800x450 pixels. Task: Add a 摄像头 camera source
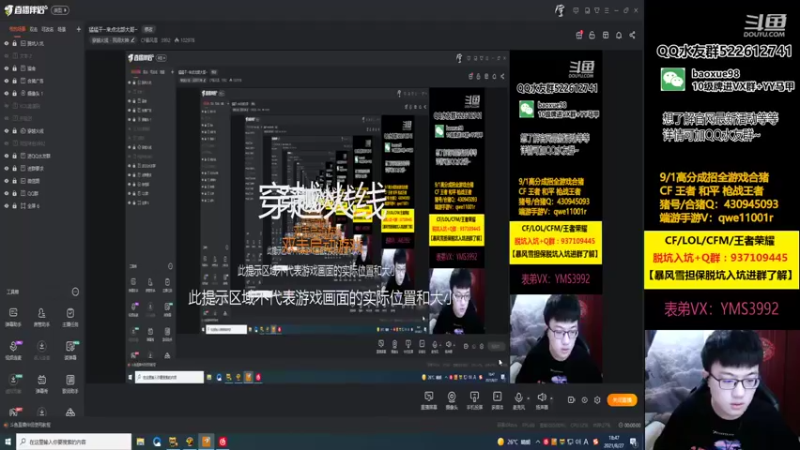[x=452, y=400]
